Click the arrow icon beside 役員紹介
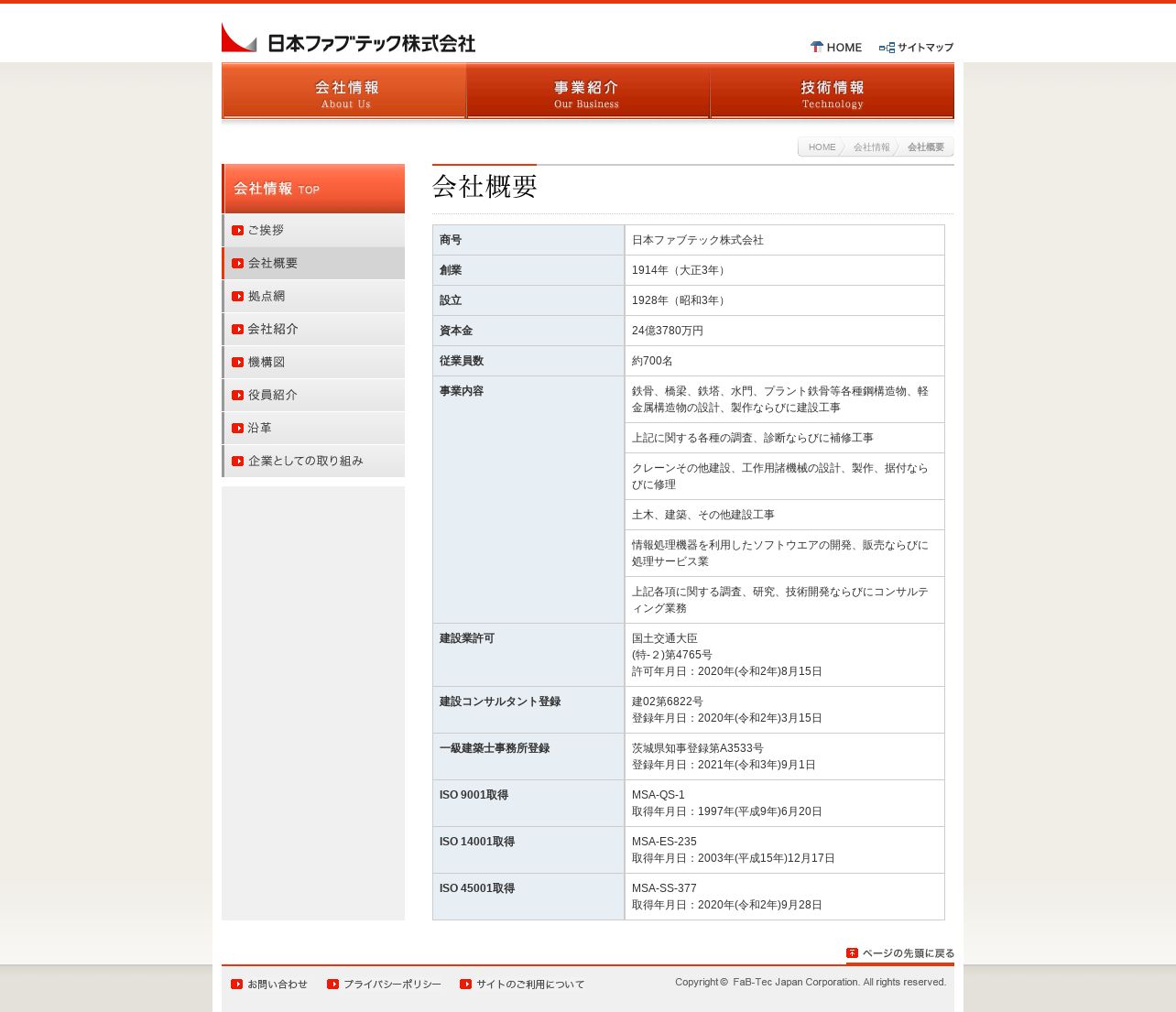The height and width of the screenshot is (1012, 1176). (x=238, y=396)
